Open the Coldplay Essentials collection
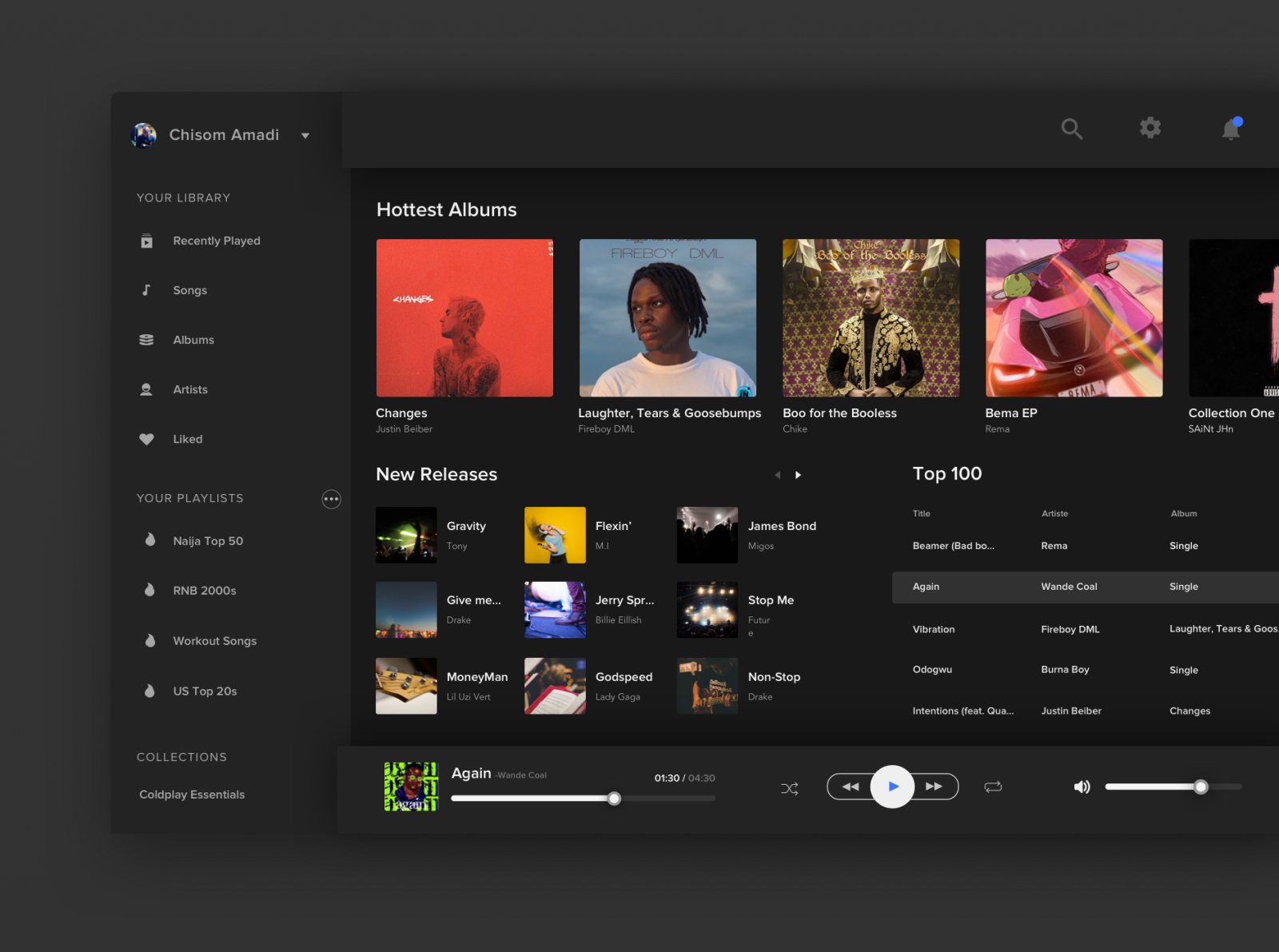 click(x=192, y=795)
